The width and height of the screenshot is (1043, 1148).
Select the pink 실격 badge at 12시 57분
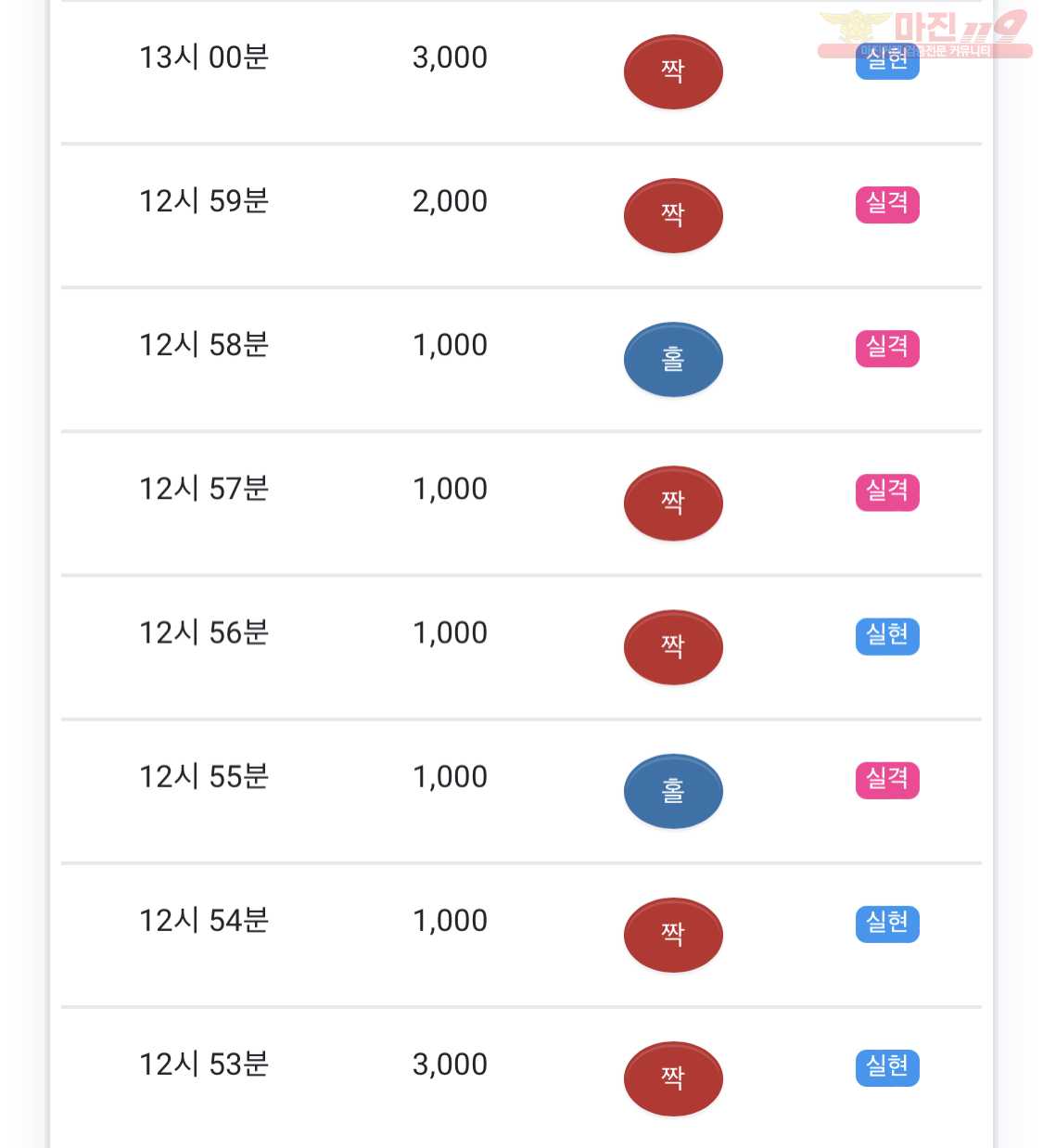tap(887, 491)
